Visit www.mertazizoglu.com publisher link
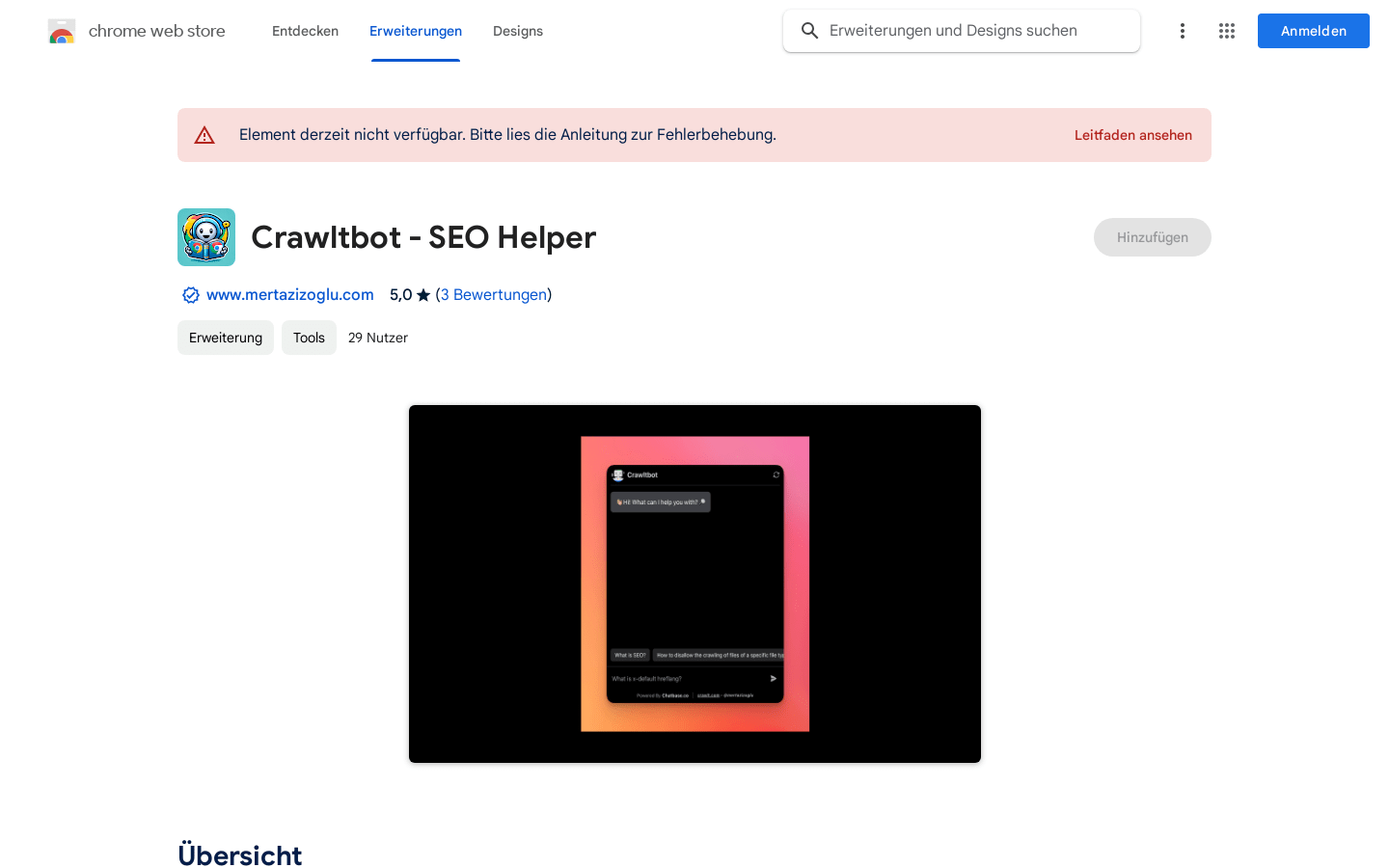The width and height of the screenshot is (1389, 868). (x=290, y=295)
